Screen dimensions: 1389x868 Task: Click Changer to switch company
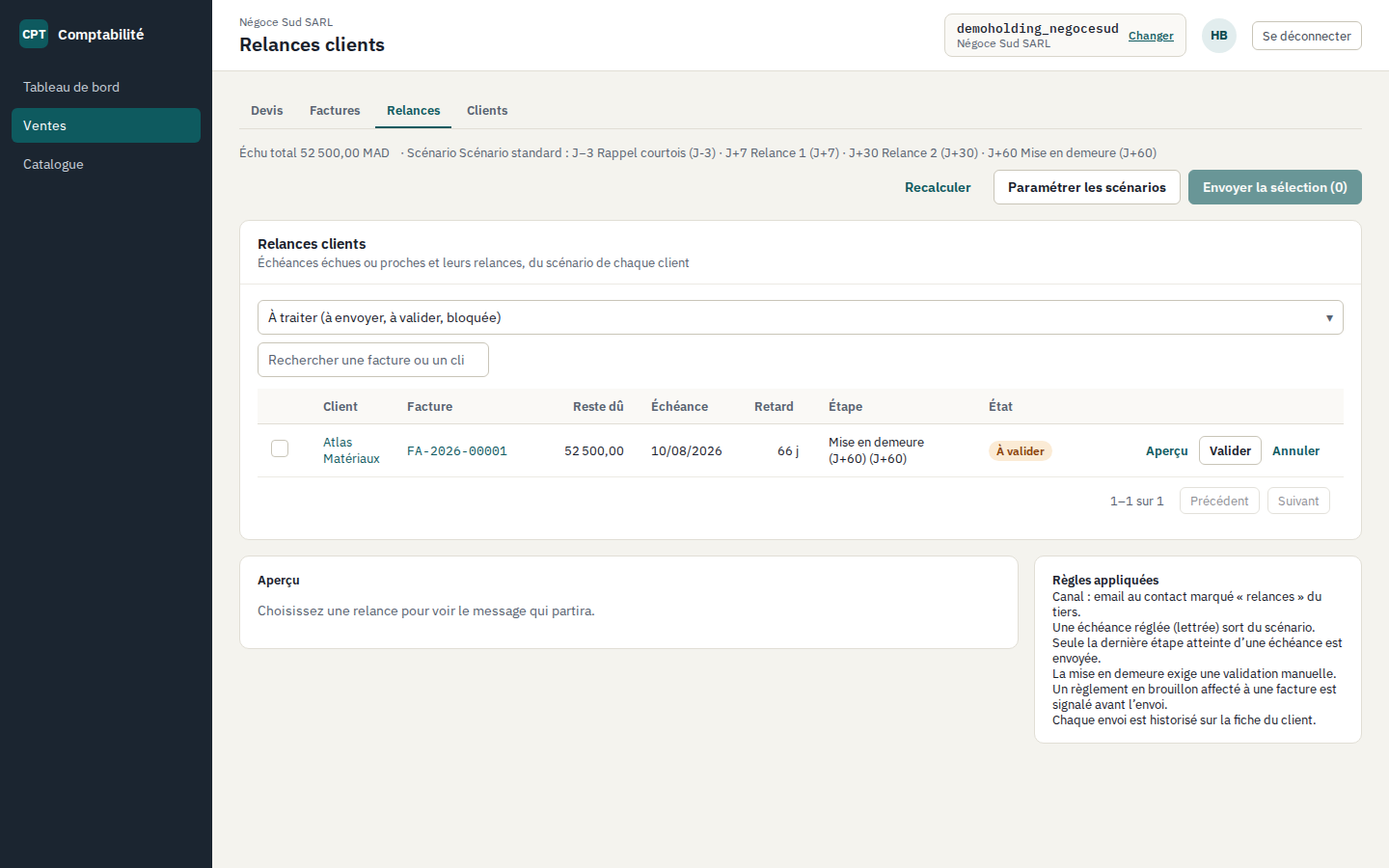click(x=1151, y=36)
